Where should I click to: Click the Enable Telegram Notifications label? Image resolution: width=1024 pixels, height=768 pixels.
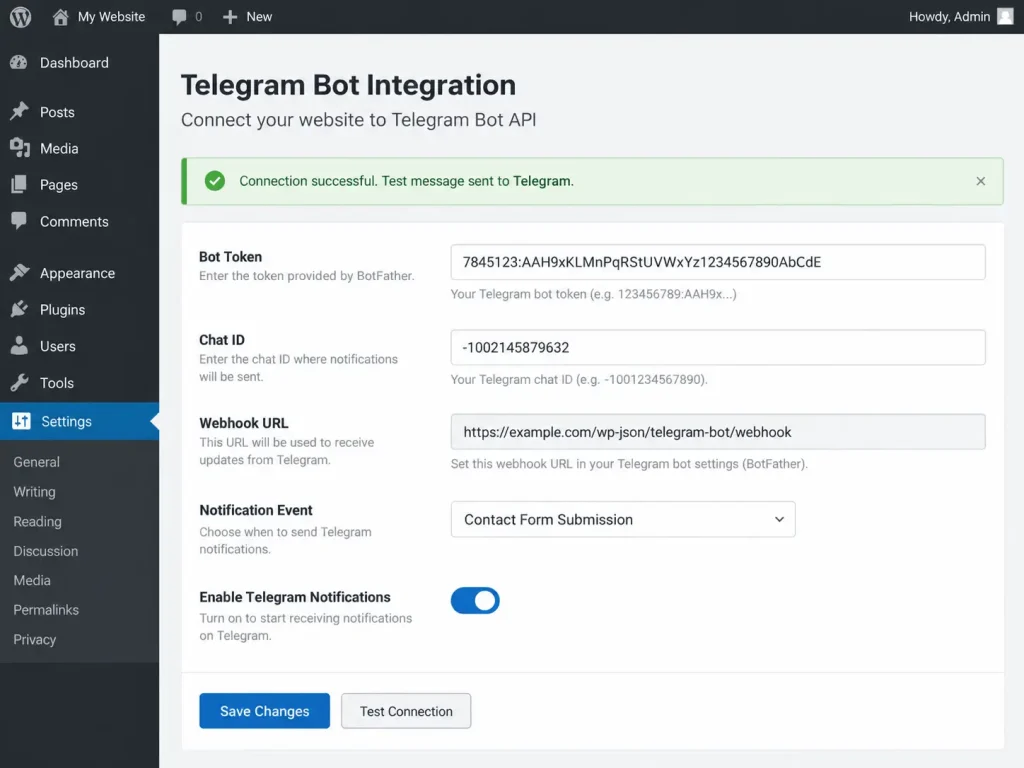(x=295, y=597)
